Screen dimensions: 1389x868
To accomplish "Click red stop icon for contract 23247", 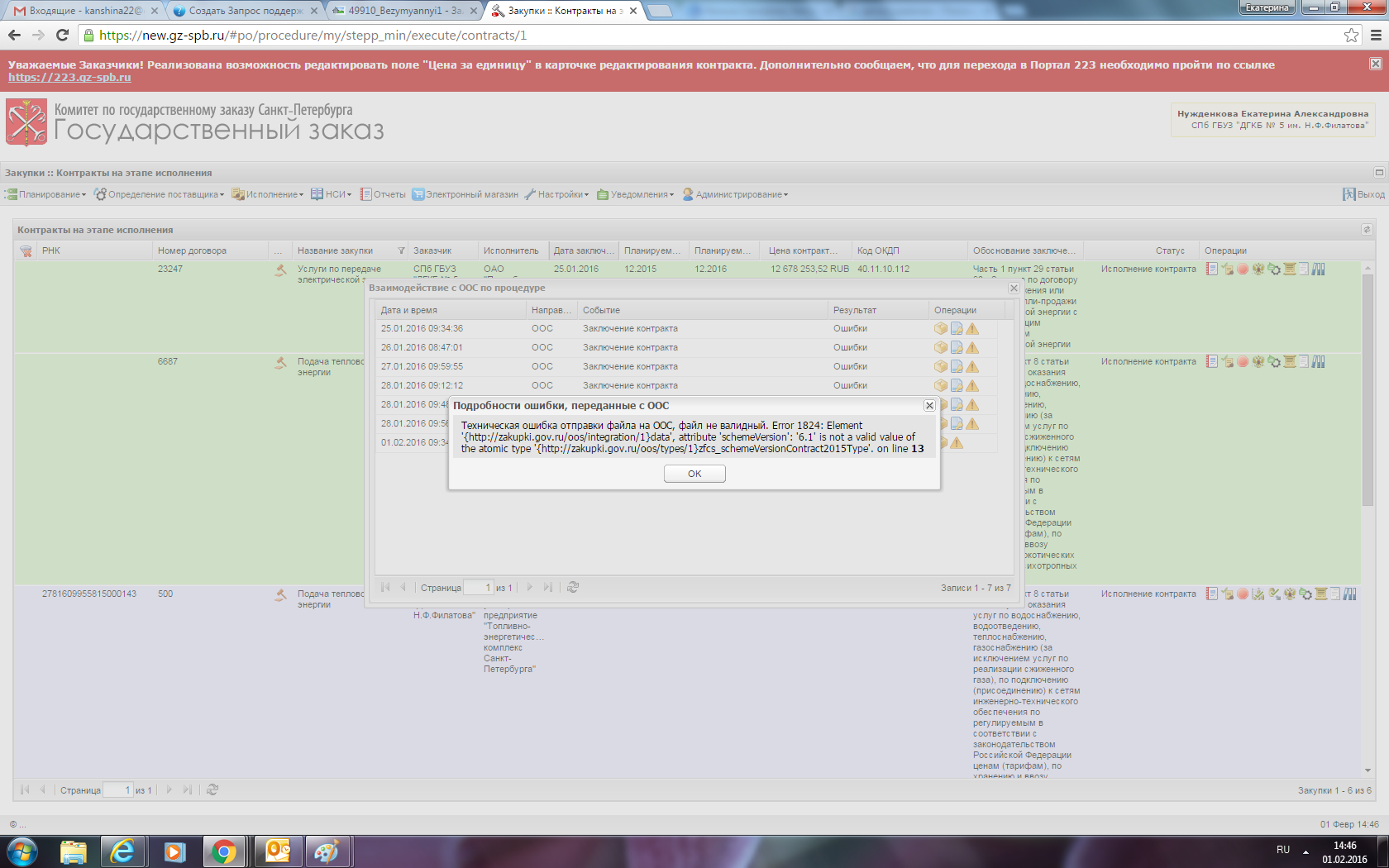I will point(1243,269).
